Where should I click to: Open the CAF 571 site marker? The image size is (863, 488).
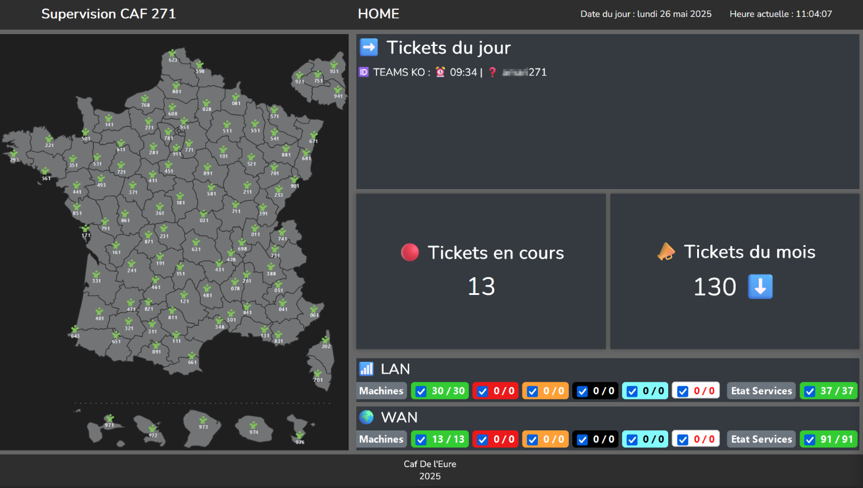tap(274, 110)
